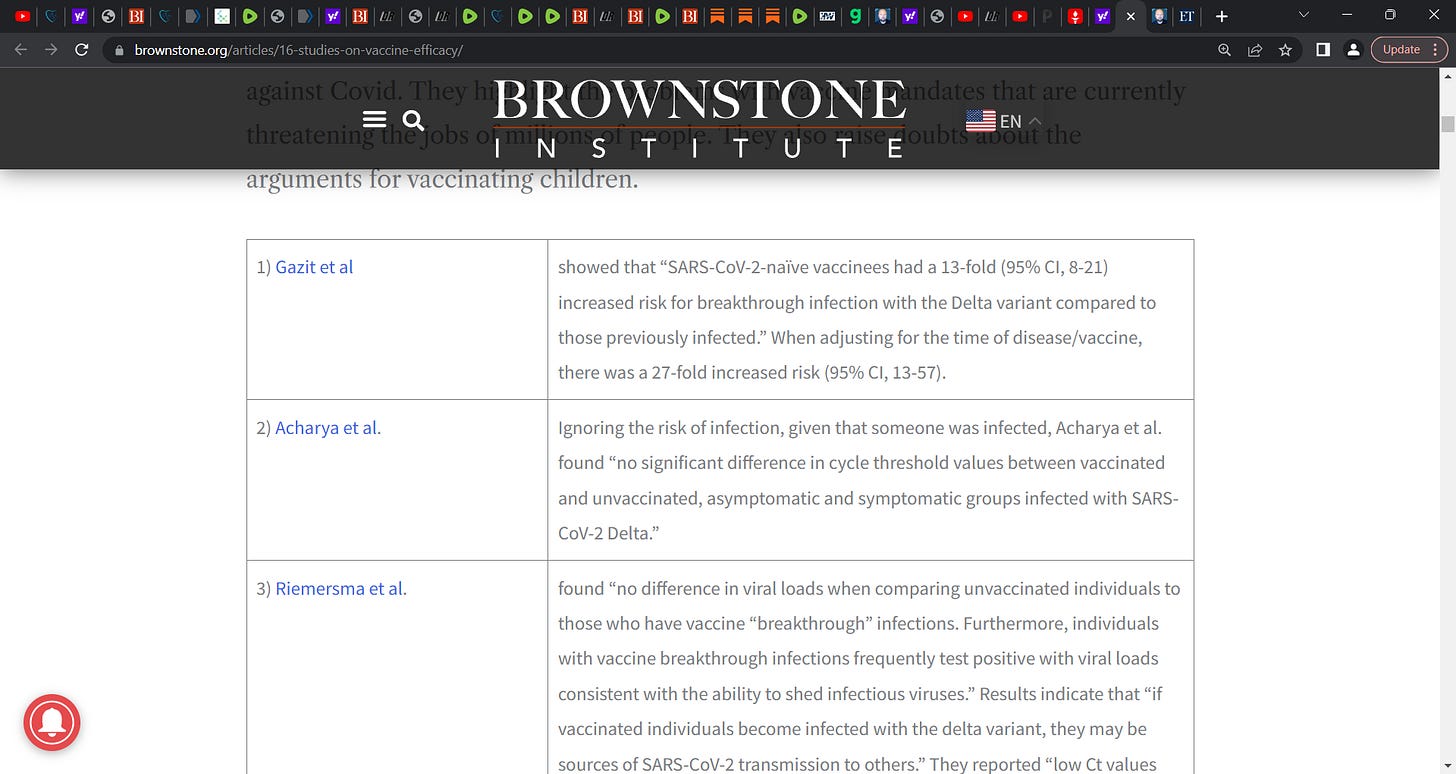1456x774 pixels.
Task: Click the line starting "found “no difference in viral loads"
Action: (x=869, y=589)
